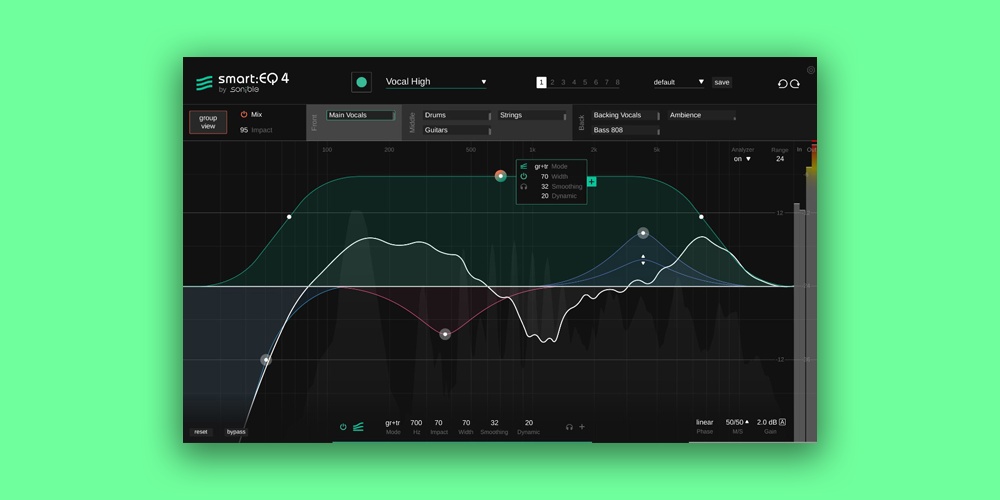Click the green learn record button
This screenshot has height=500, width=1000.
tap(361, 82)
